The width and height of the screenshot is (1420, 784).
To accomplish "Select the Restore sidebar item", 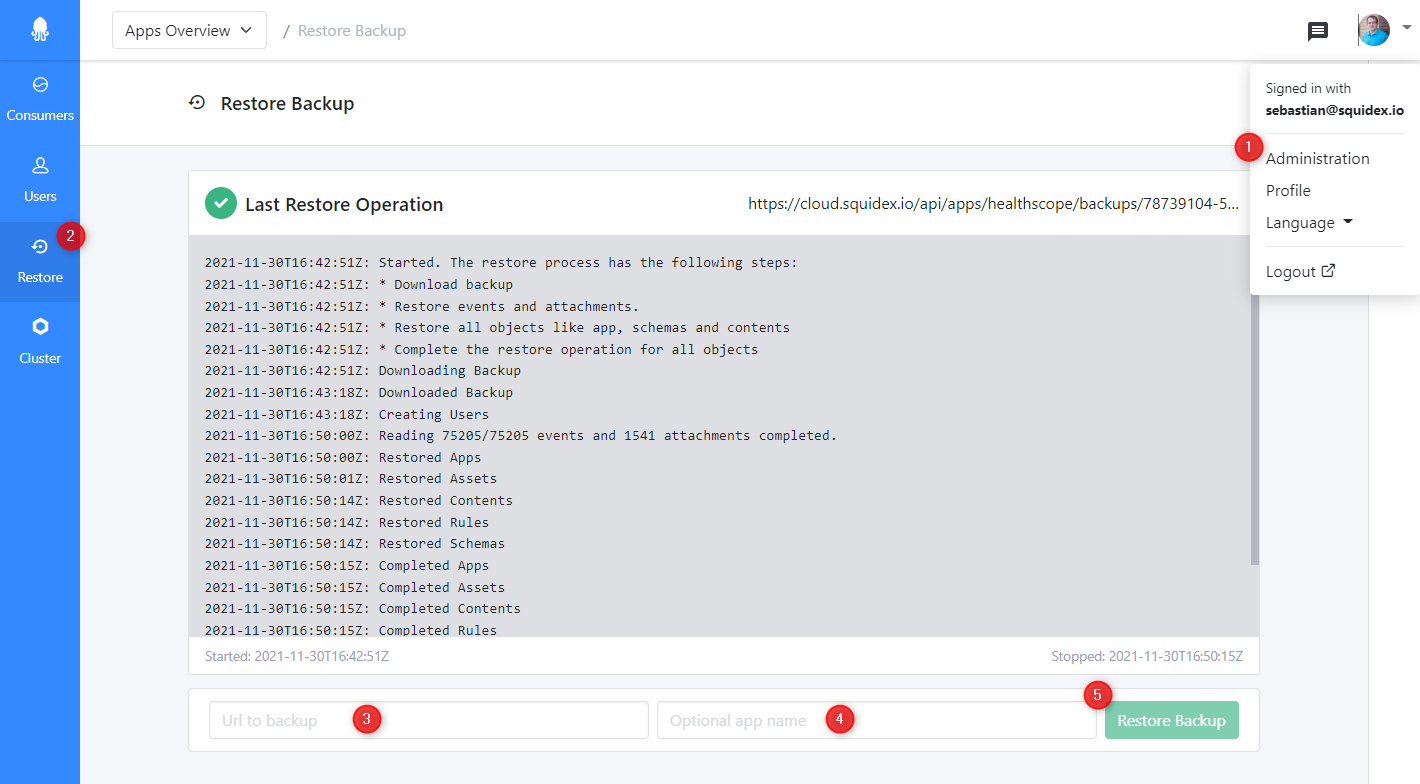I will (40, 262).
